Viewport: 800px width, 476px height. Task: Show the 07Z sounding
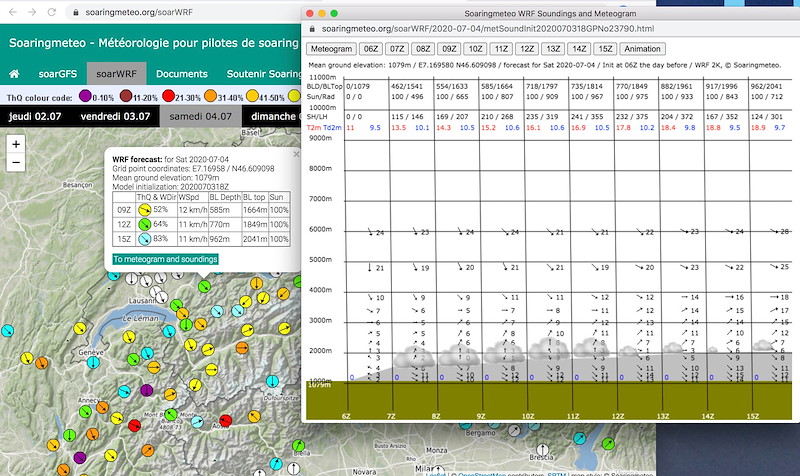pos(397,49)
